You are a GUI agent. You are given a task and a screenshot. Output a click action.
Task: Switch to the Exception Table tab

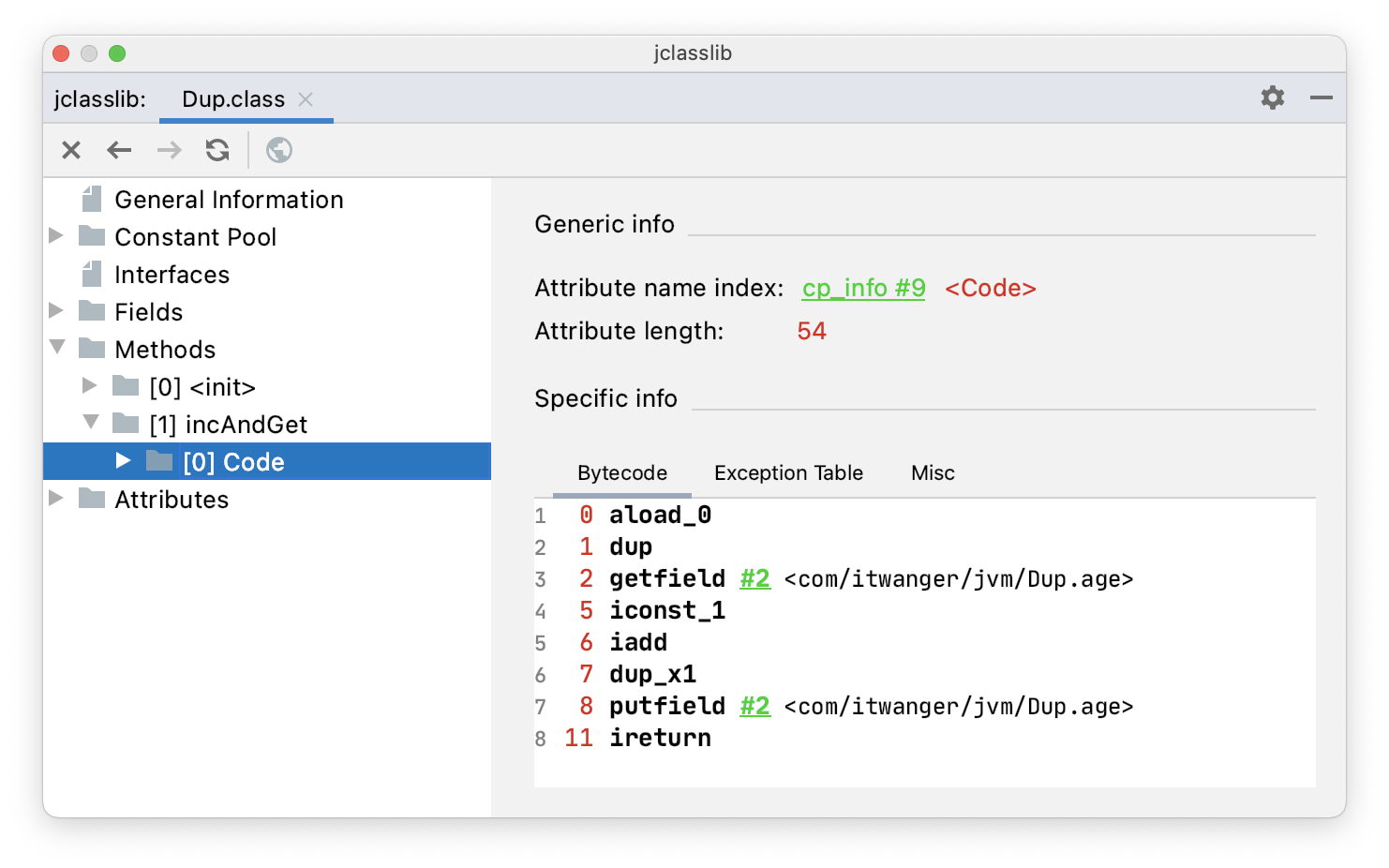[x=788, y=473]
